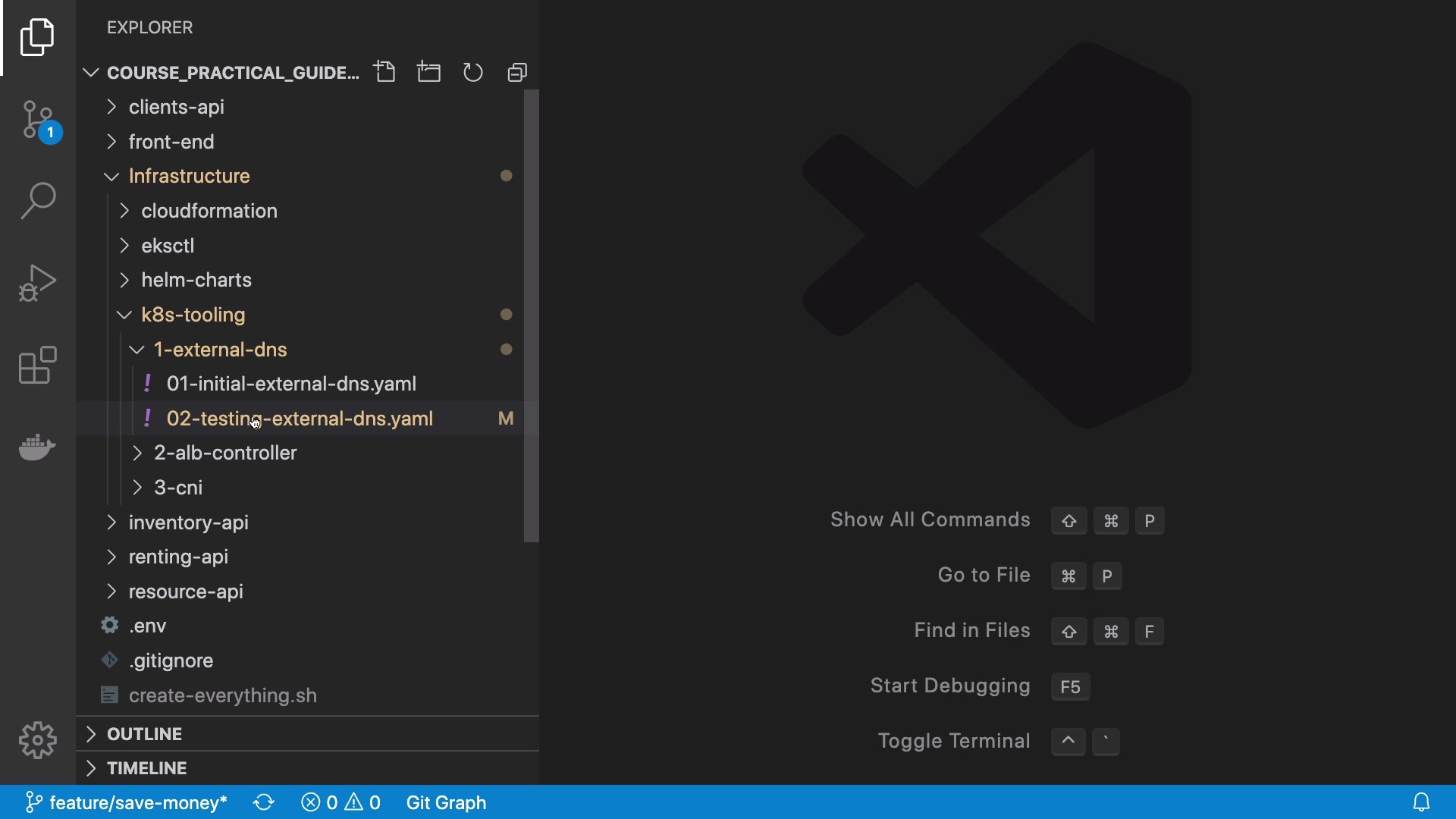Expand the OUTLINE section

pos(144,734)
